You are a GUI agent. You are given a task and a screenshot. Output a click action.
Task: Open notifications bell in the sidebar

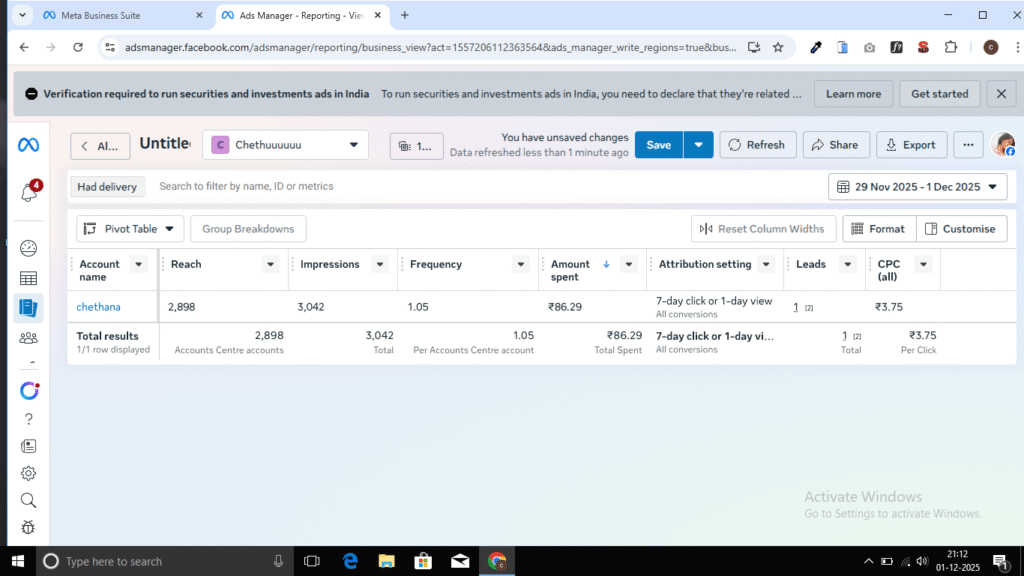coord(29,193)
